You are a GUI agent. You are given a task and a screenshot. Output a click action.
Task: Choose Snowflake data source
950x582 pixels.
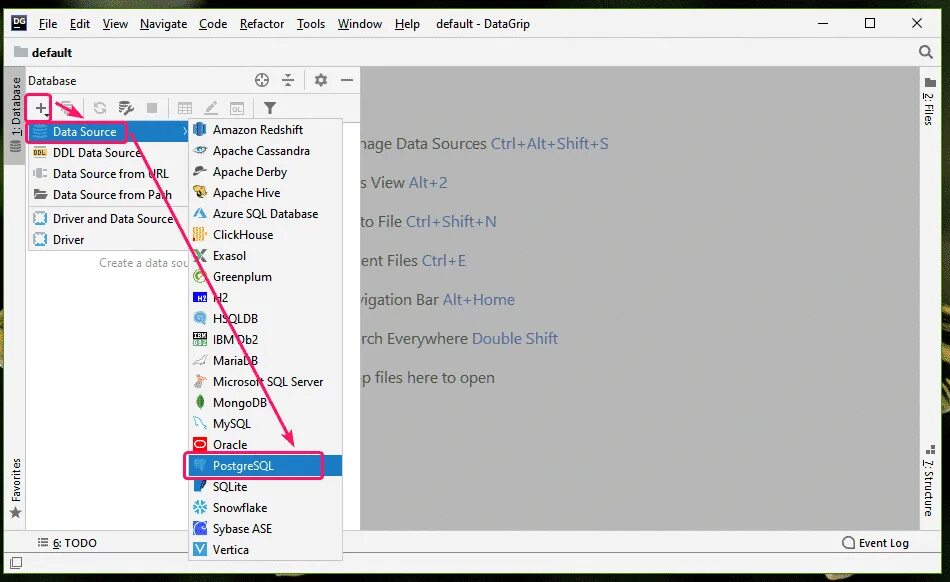[x=265, y=508]
